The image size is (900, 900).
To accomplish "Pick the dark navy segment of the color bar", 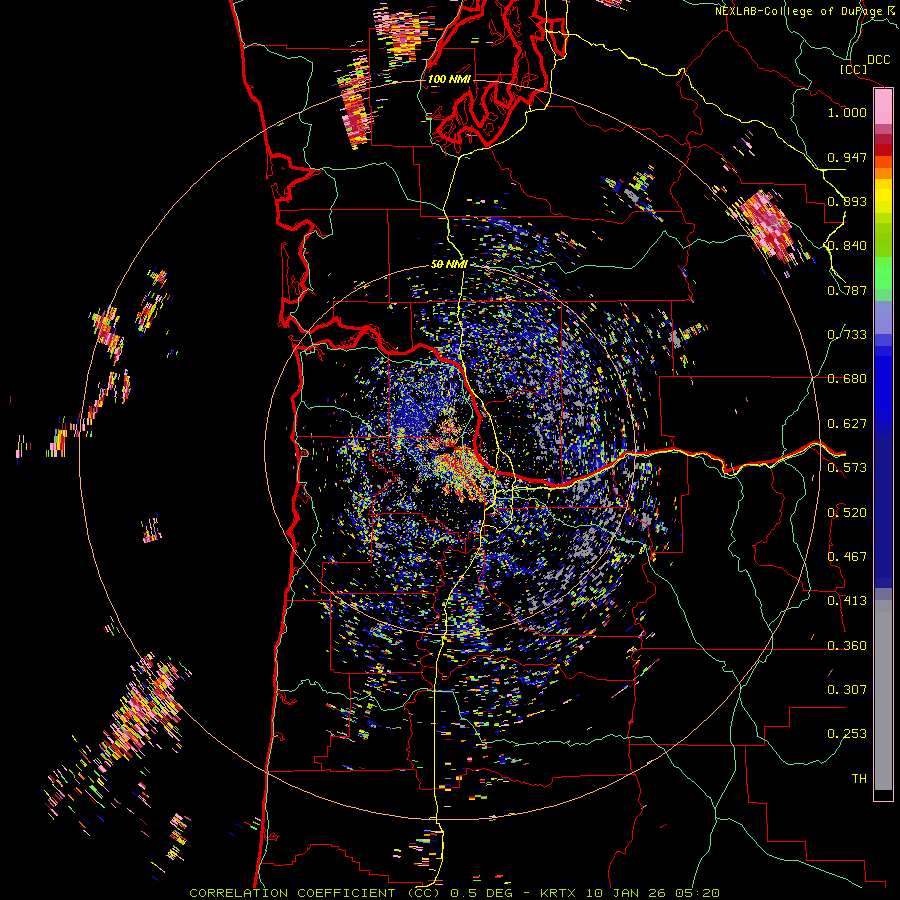I will tap(883, 511).
